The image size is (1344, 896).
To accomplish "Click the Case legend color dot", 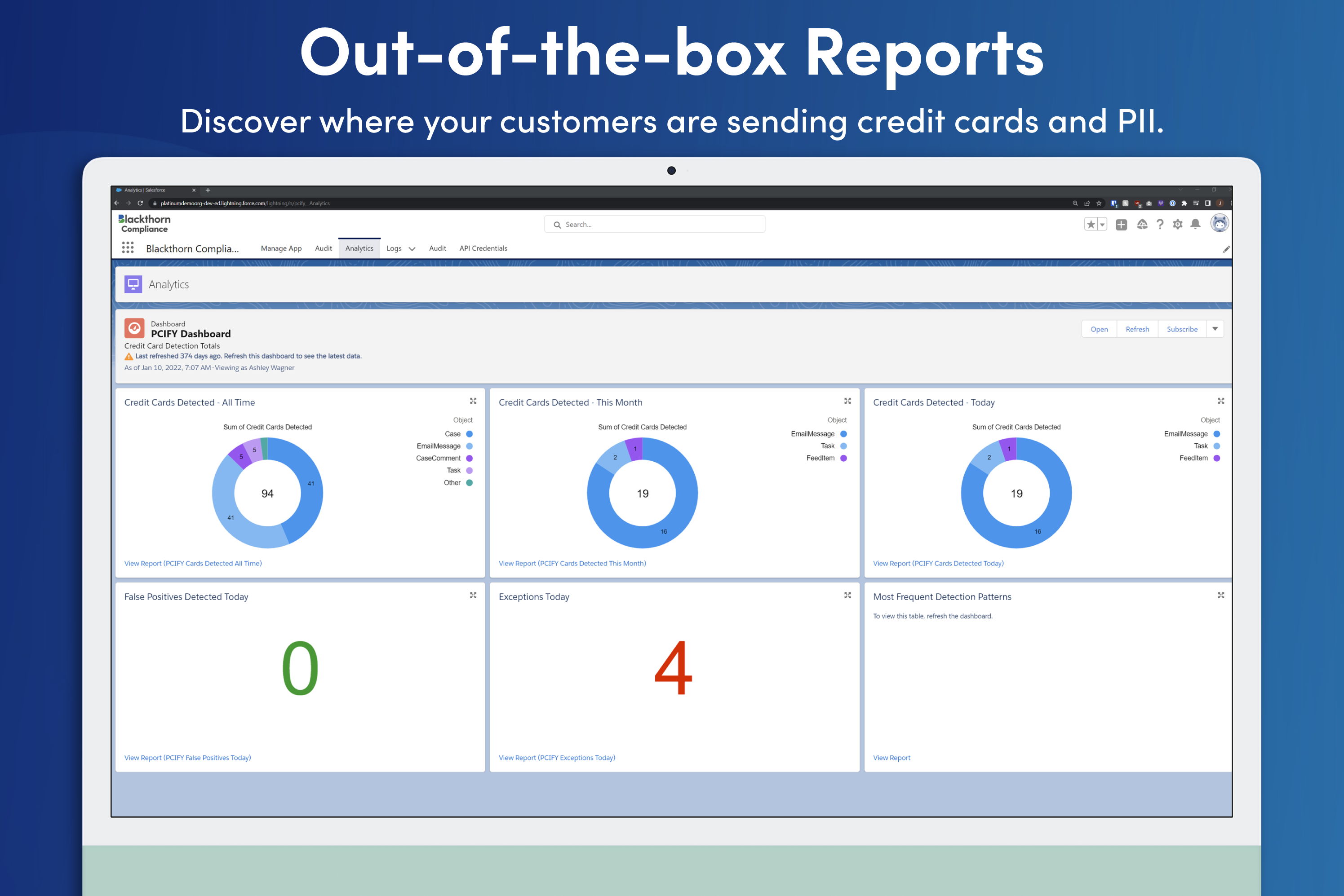I will click(469, 434).
